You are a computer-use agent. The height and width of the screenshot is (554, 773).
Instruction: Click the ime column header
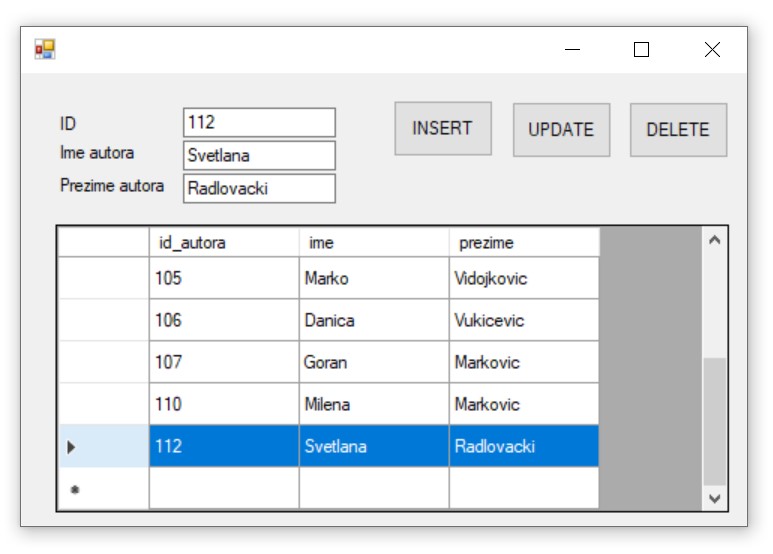click(x=373, y=243)
